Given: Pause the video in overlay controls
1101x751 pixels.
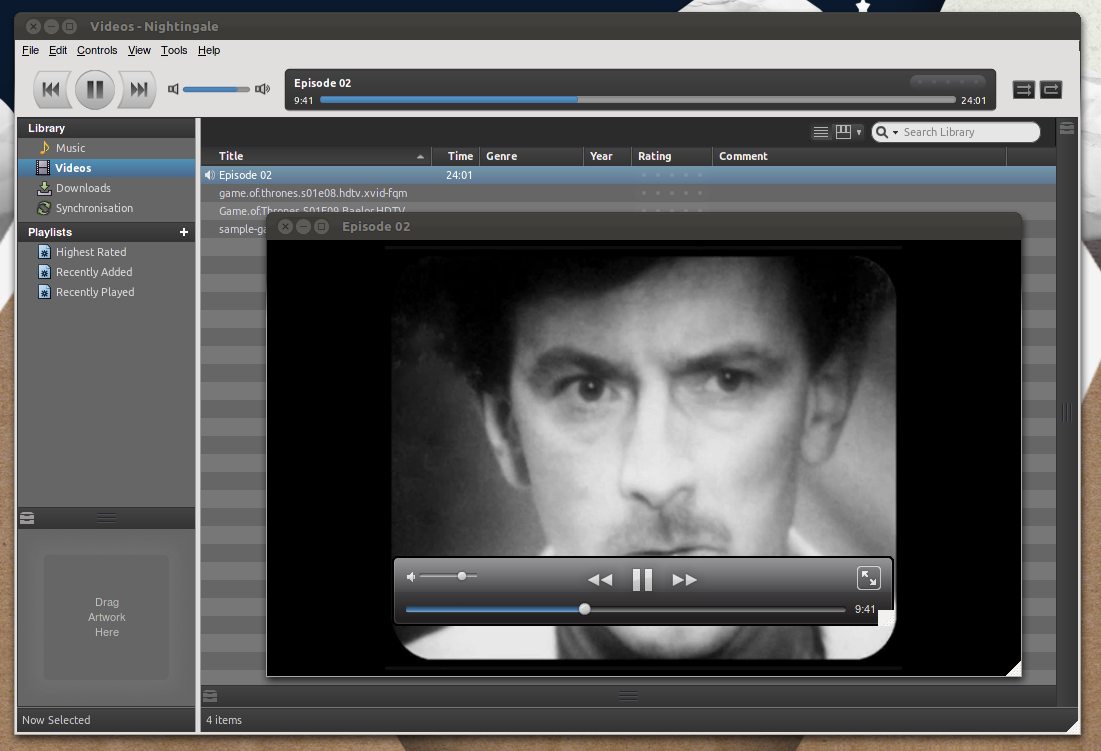Looking at the screenshot, I should (x=642, y=580).
